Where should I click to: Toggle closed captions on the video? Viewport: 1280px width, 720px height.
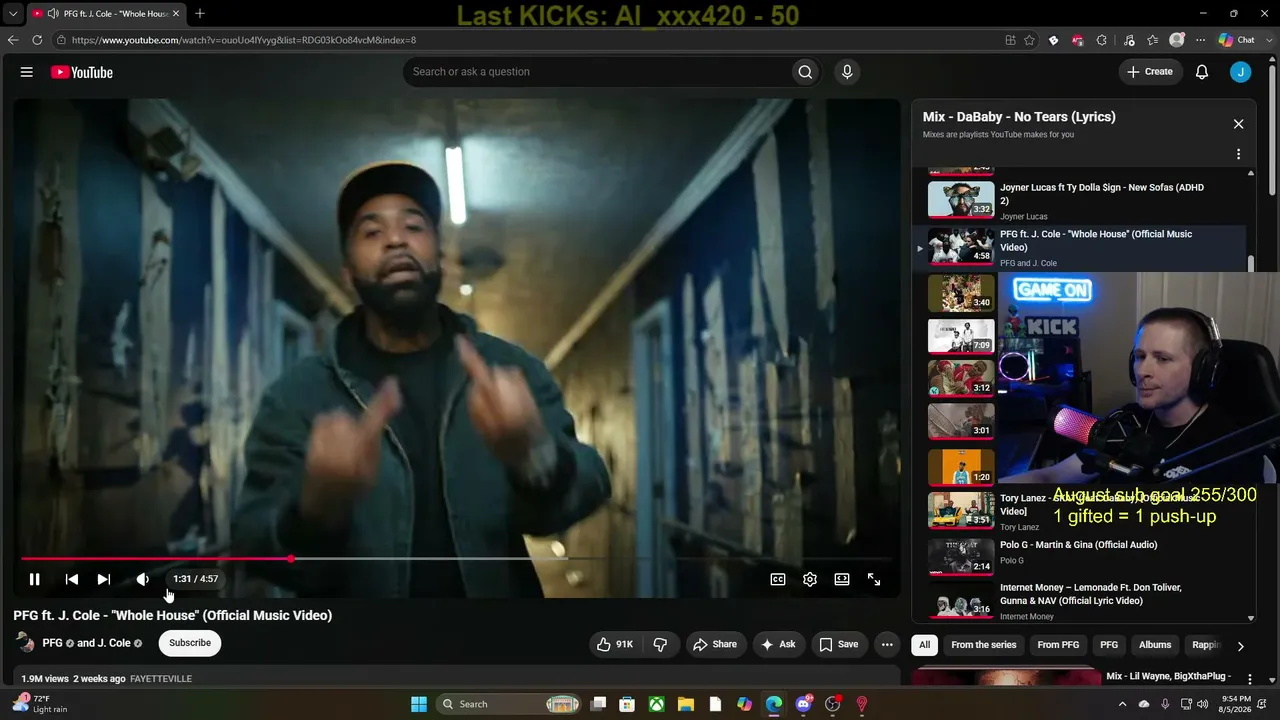coord(778,579)
